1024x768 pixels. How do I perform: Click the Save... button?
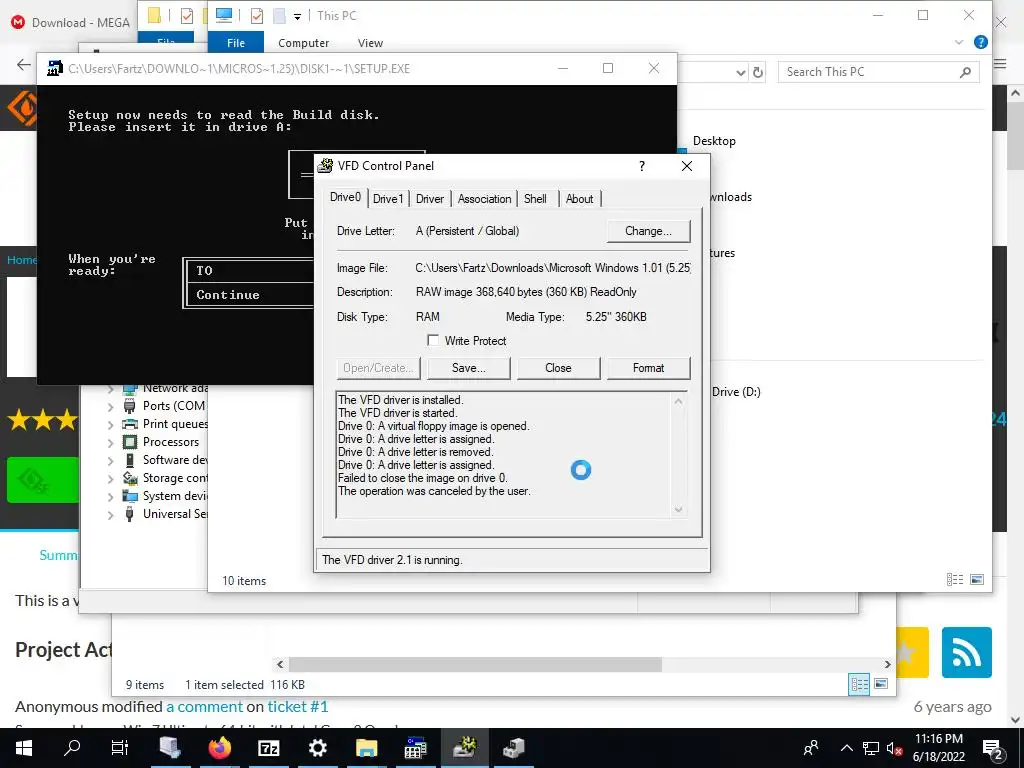pos(469,368)
